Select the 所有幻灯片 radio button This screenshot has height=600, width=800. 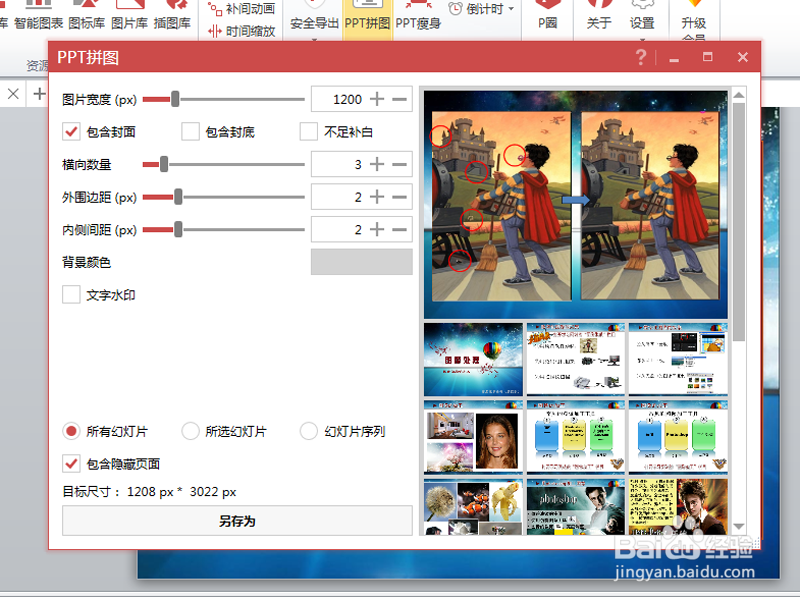[71, 431]
